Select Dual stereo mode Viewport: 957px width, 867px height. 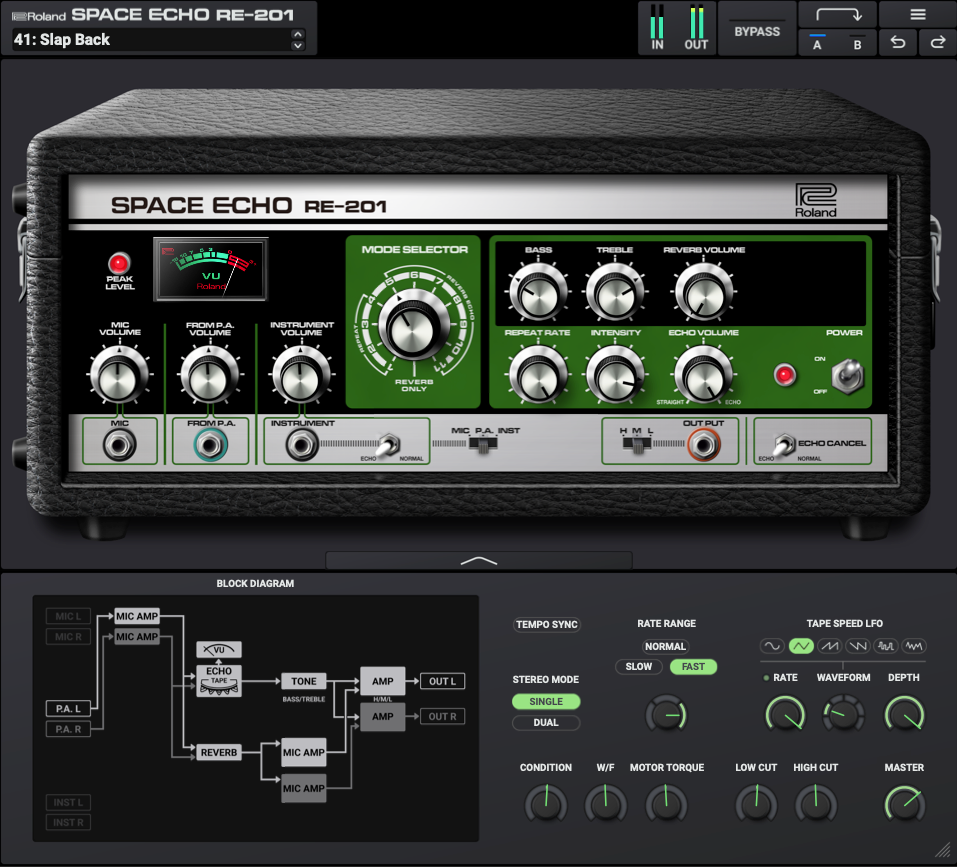click(x=546, y=723)
